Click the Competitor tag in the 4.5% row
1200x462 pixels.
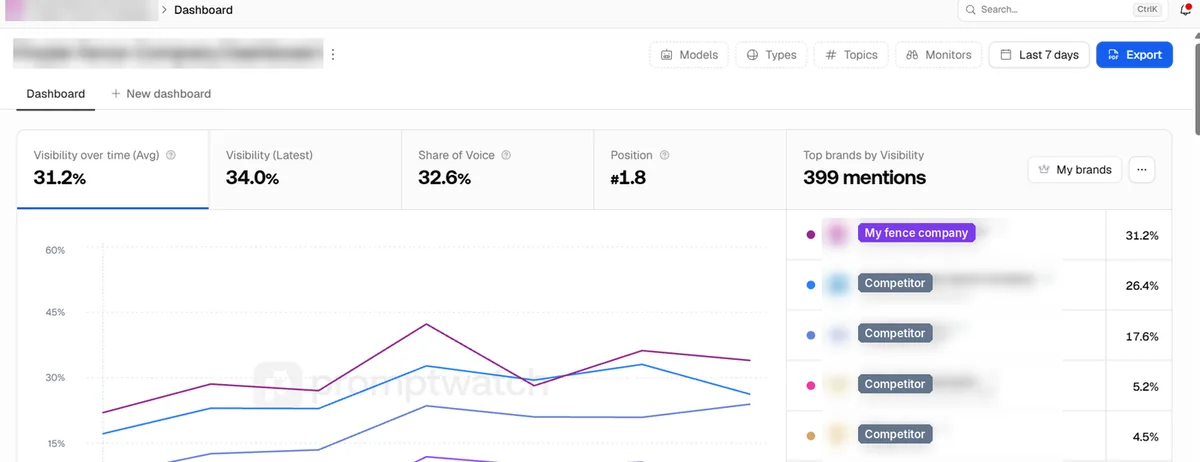(895, 434)
